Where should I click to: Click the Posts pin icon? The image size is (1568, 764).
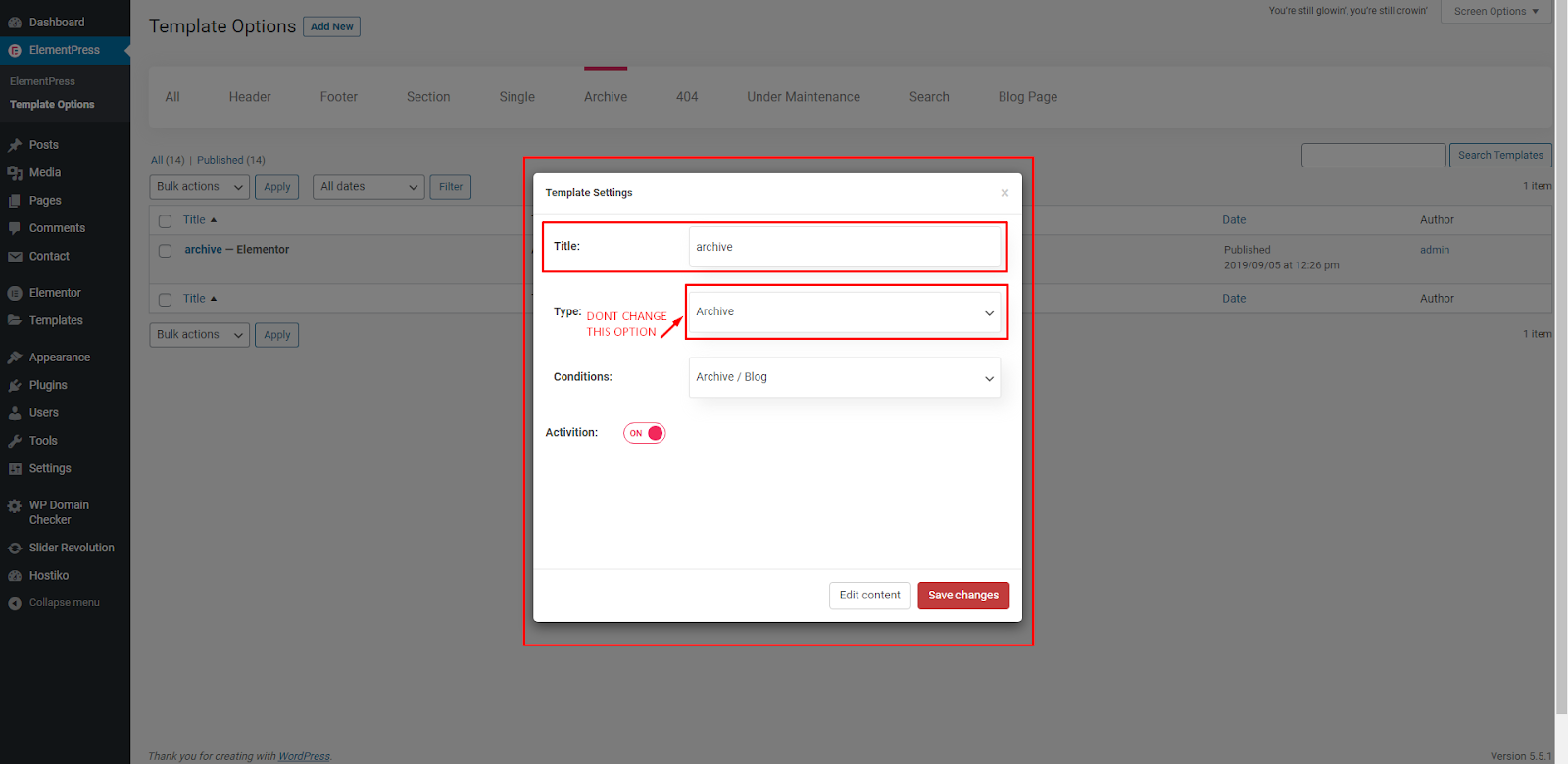[x=15, y=145]
